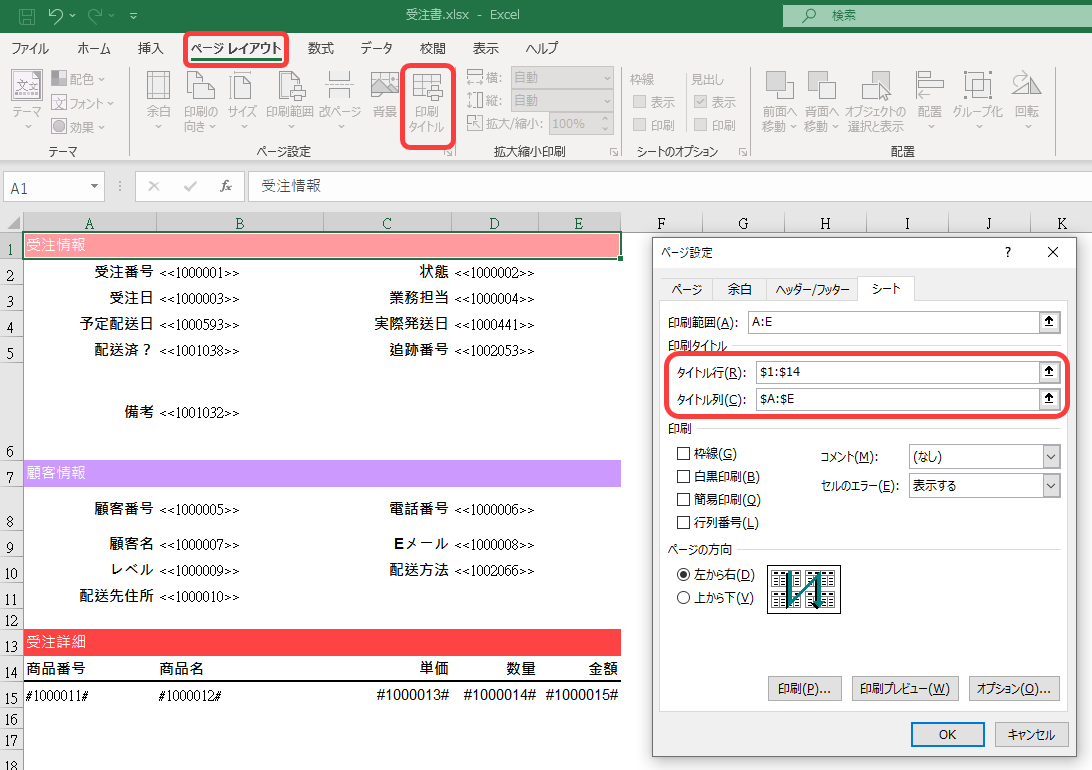Toggle the 行列番号(L) checkbox

pyautogui.click(x=684, y=522)
